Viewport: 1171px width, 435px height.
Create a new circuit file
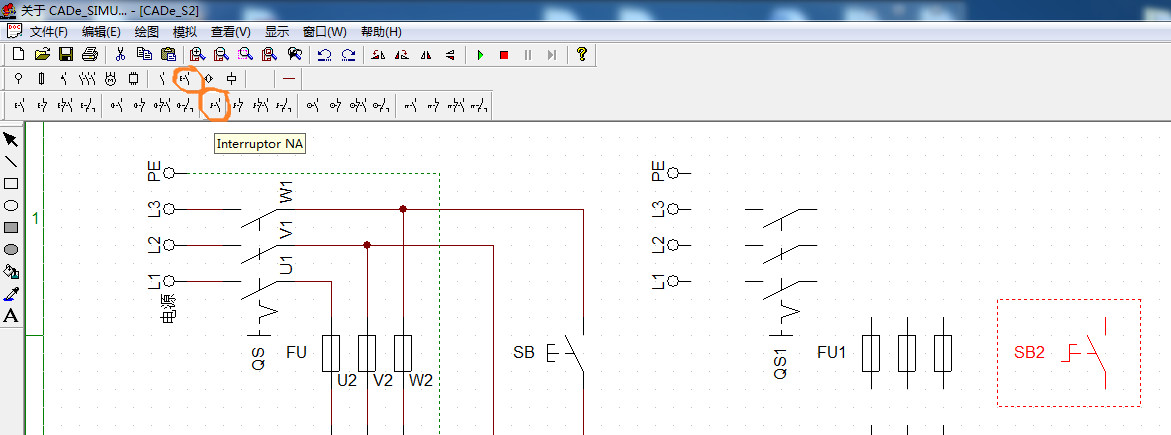click(19, 55)
